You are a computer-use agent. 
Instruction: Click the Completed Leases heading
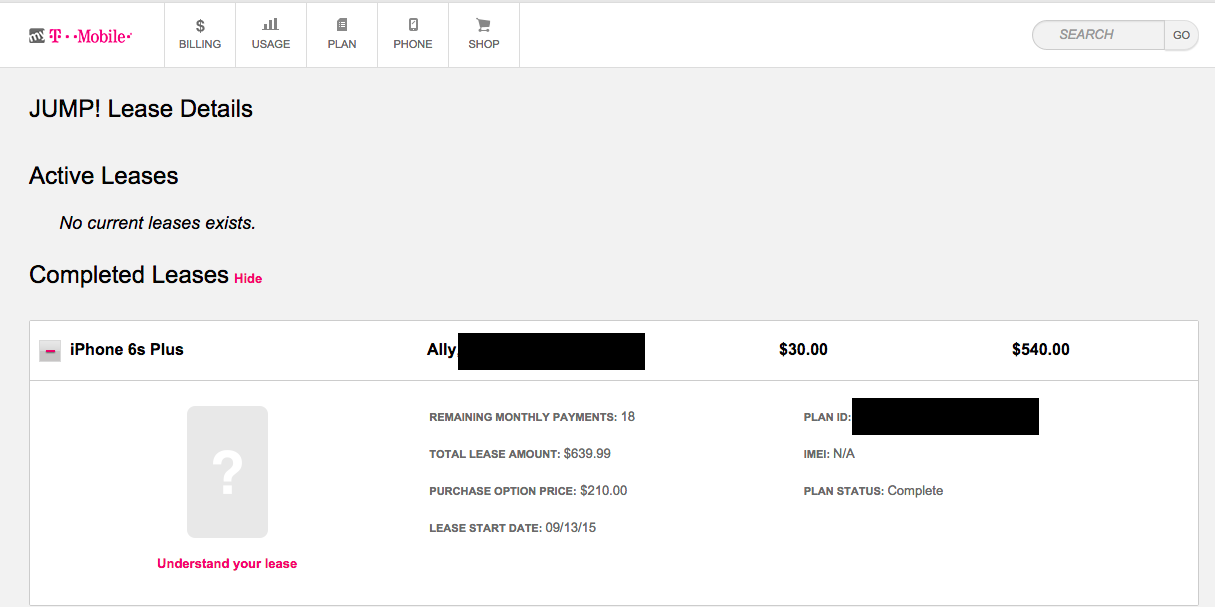(129, 275)
